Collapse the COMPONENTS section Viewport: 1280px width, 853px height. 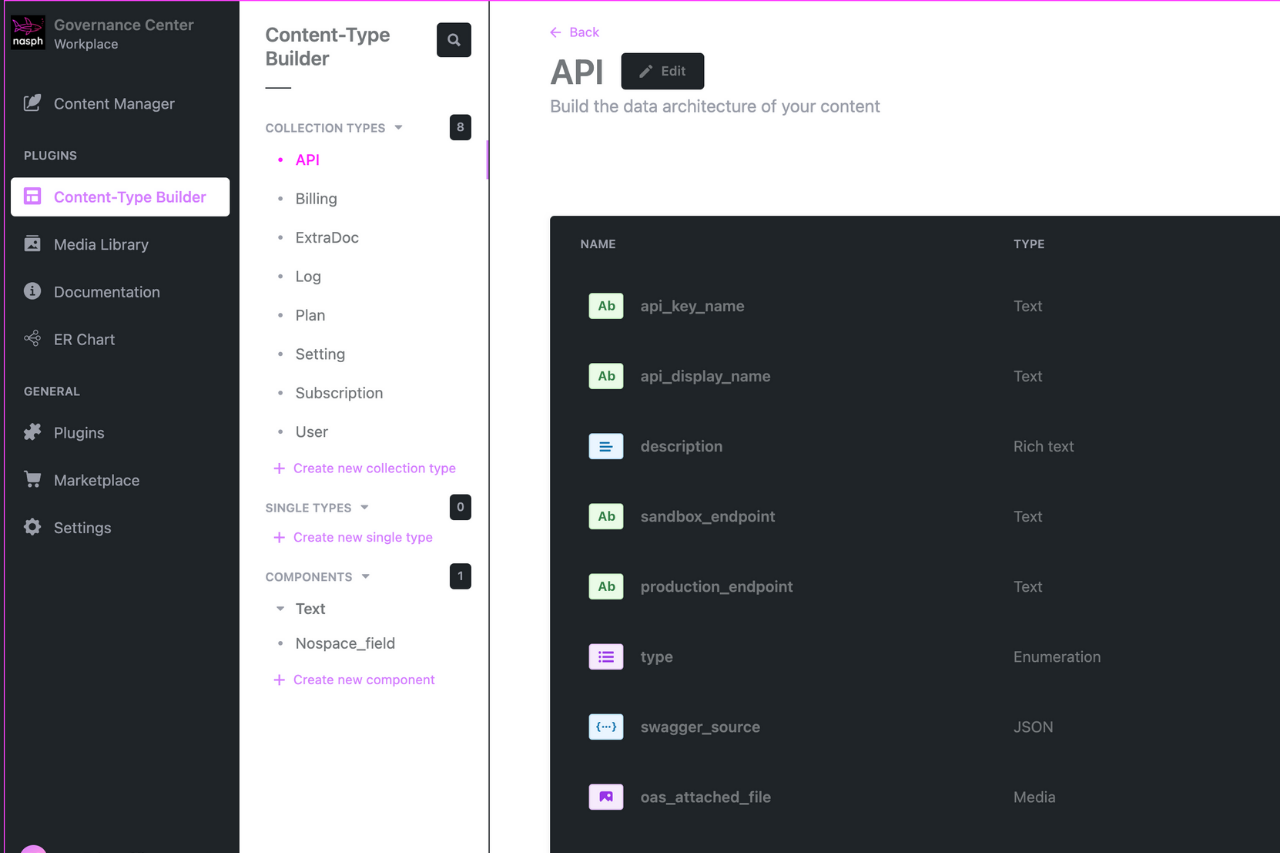point(365,576)
